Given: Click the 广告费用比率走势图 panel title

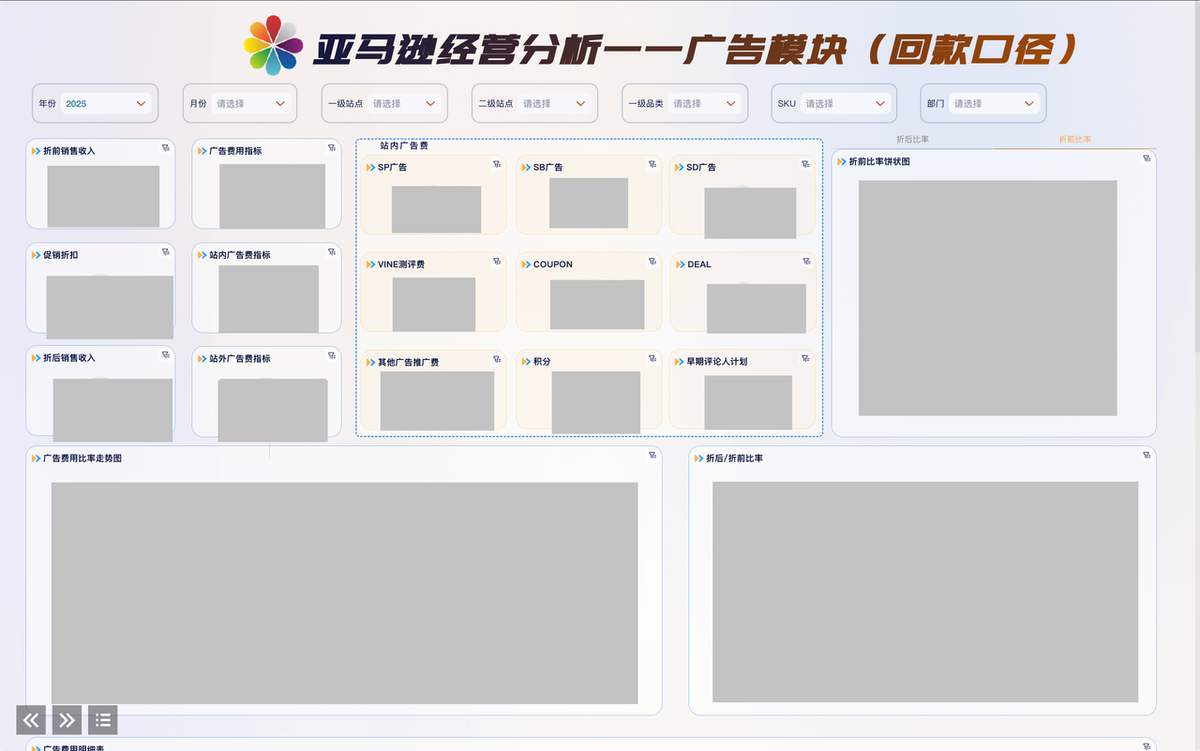Looking at the screenshot, I should (x=82, y=458).
